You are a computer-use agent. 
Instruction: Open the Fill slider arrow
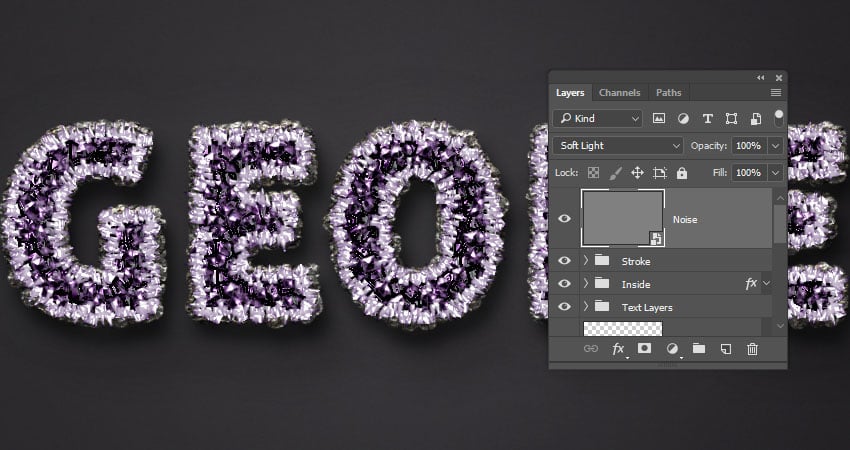point(776,173)
